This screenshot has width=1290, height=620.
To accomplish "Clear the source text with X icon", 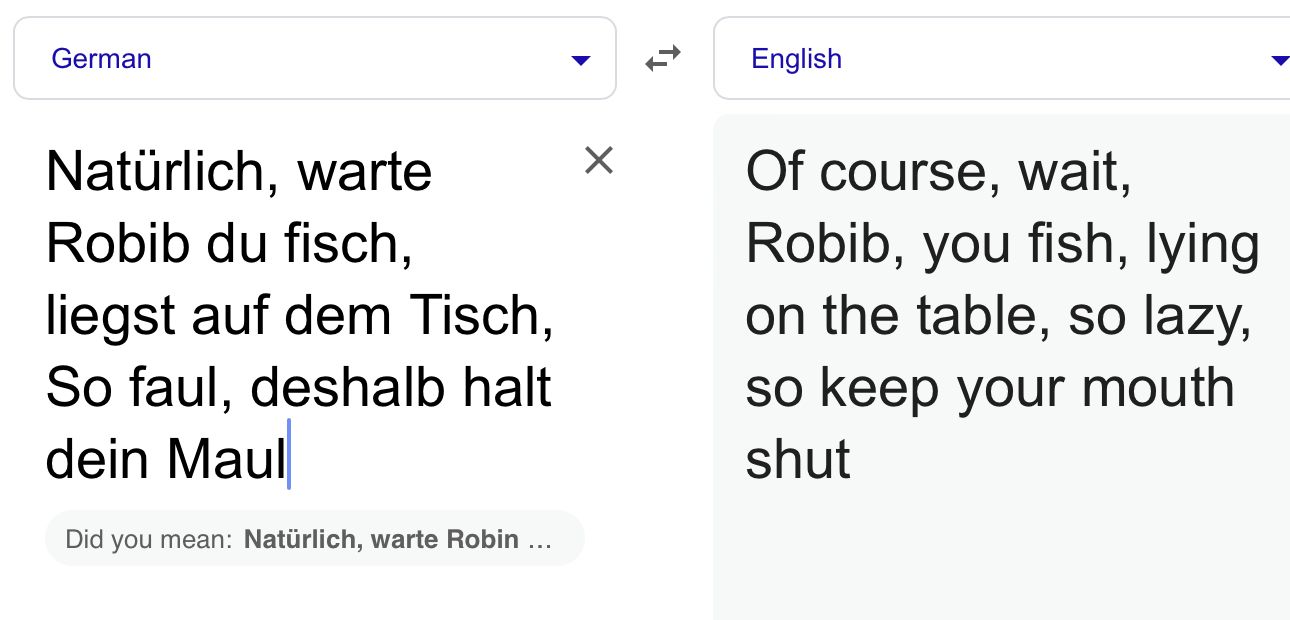I will (598, 160).
